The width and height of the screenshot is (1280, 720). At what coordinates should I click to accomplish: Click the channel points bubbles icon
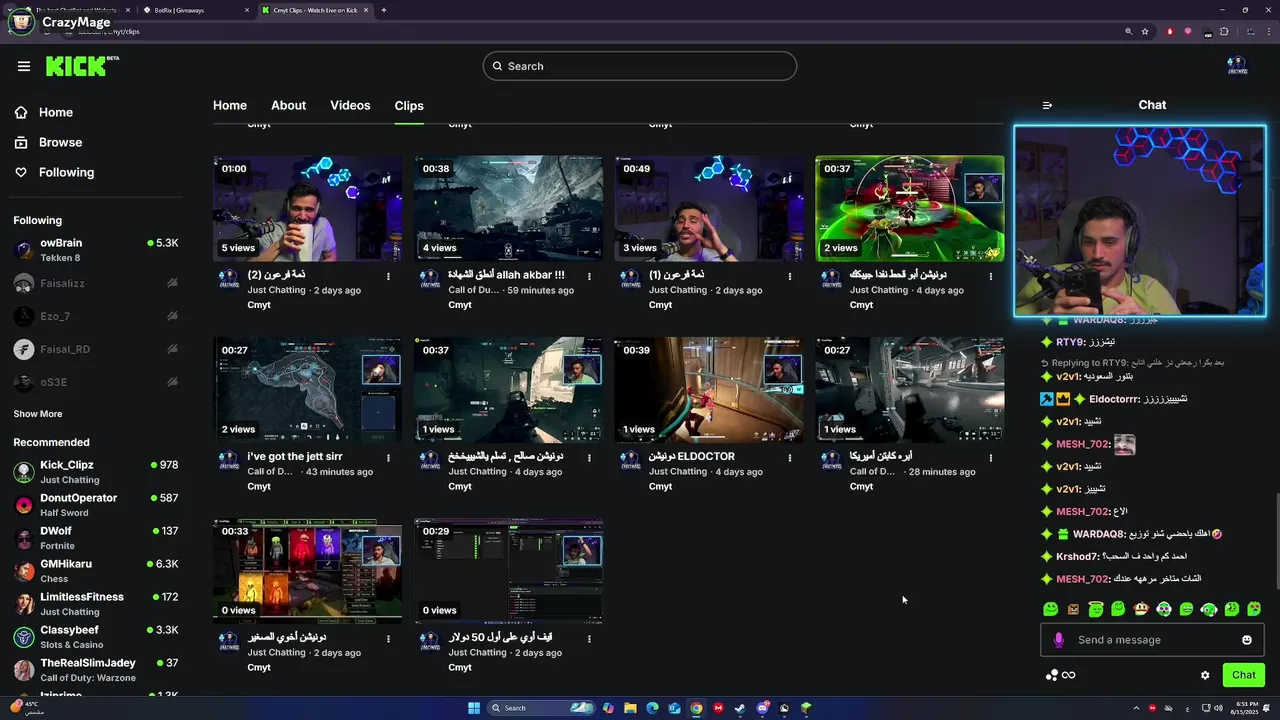[x=1051, y=675]
